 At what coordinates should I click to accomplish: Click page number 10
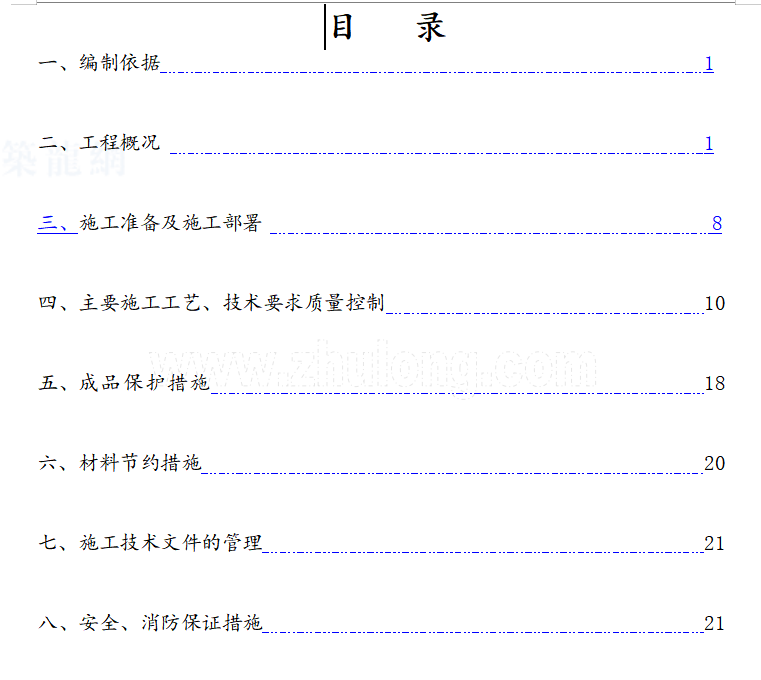[714, 303]
